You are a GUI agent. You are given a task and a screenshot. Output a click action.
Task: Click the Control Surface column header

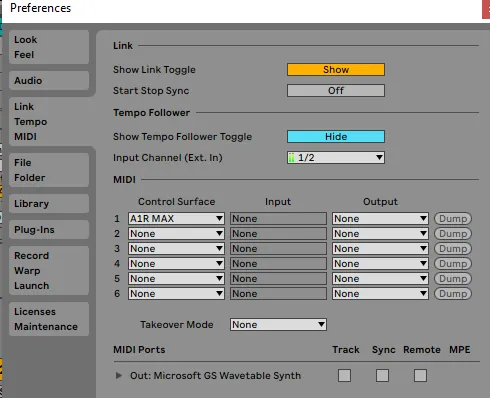[176, 201]
